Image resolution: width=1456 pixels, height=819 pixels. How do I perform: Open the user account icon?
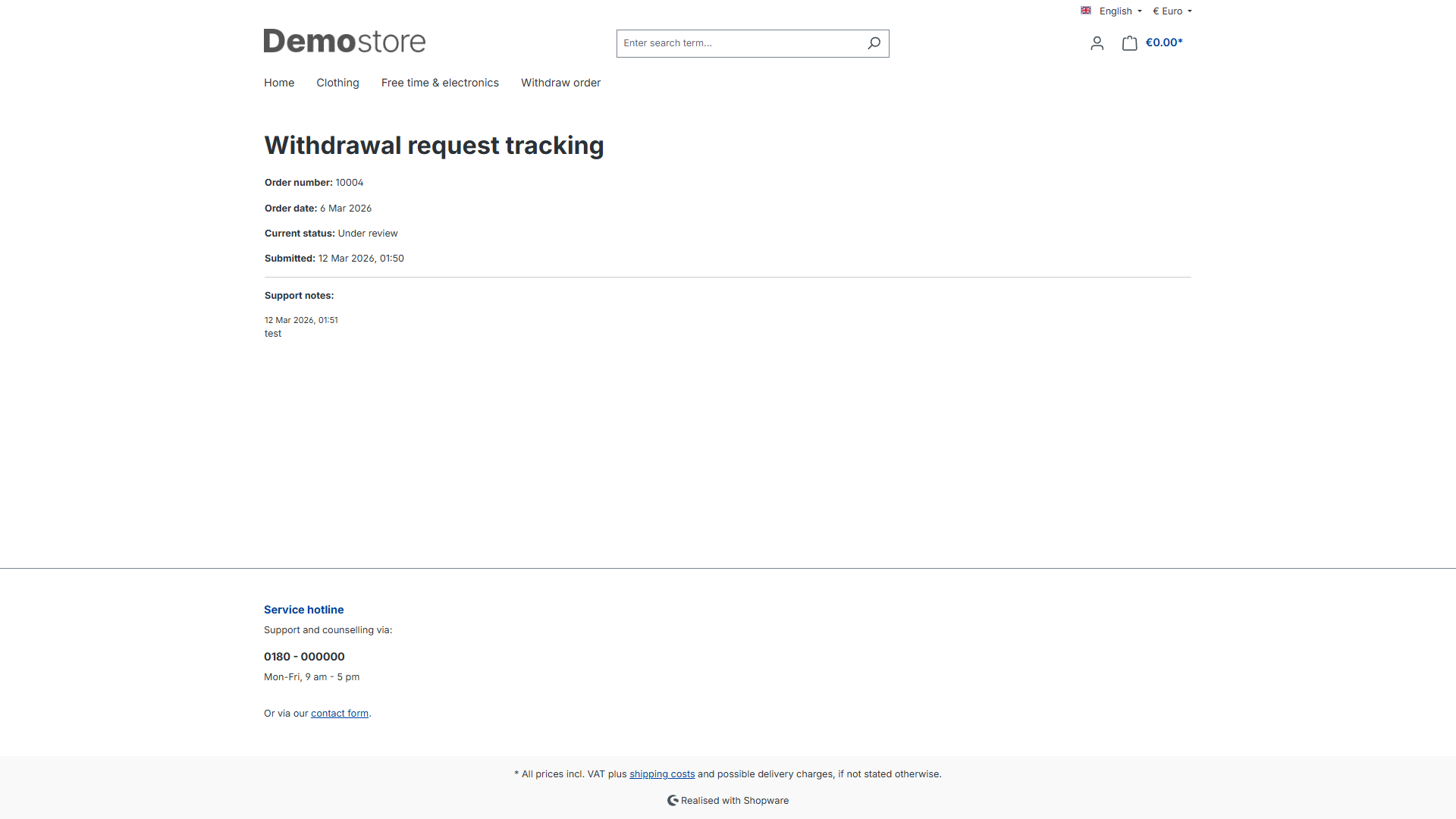(1097, 43)
